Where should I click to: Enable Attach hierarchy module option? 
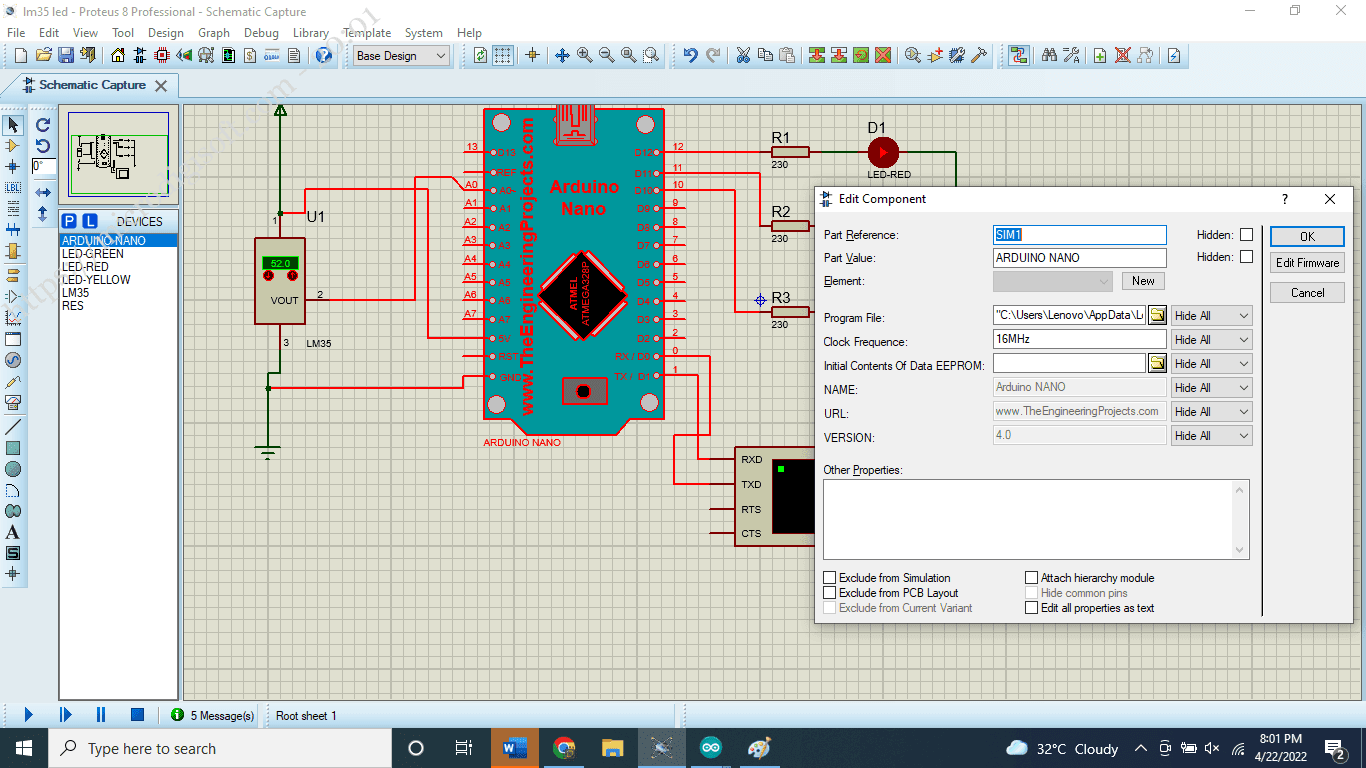pos(1032,577)
